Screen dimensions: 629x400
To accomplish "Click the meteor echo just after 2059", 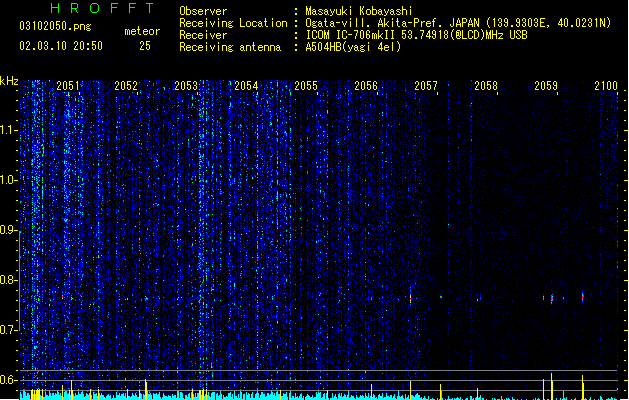I will click(552, 298).
